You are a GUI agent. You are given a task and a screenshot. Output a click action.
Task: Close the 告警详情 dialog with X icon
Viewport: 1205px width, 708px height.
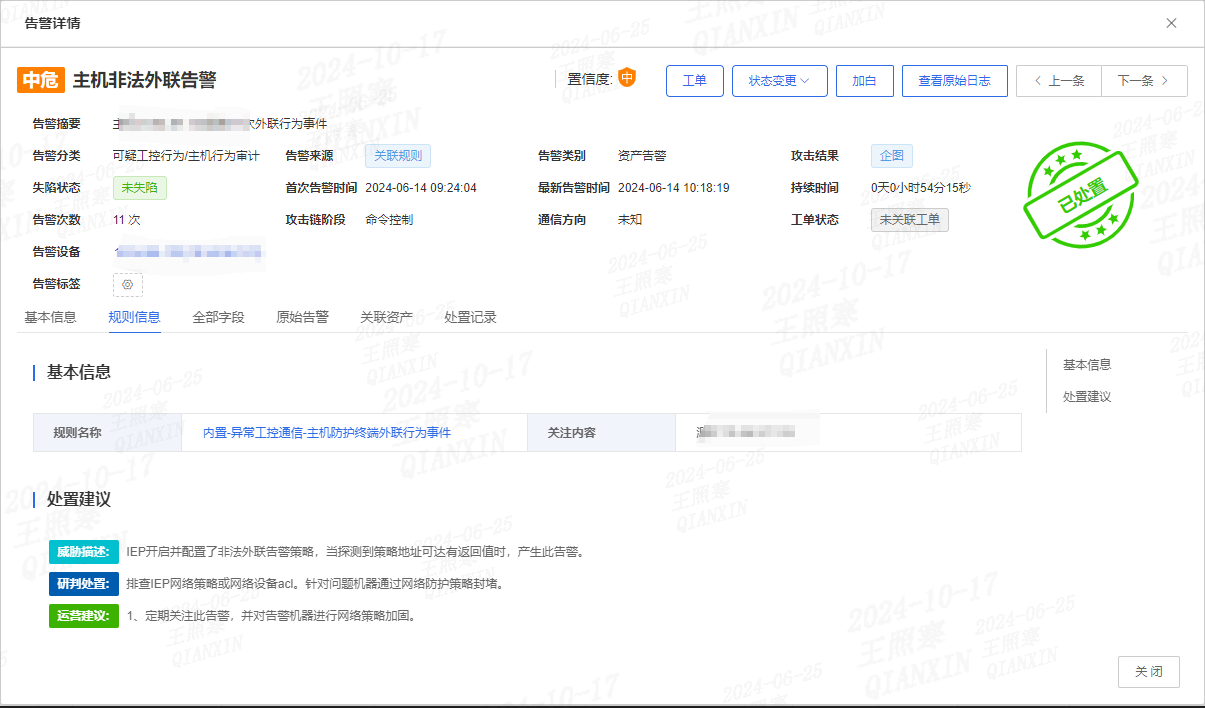pyautogui.click(x=1171, y=23)
